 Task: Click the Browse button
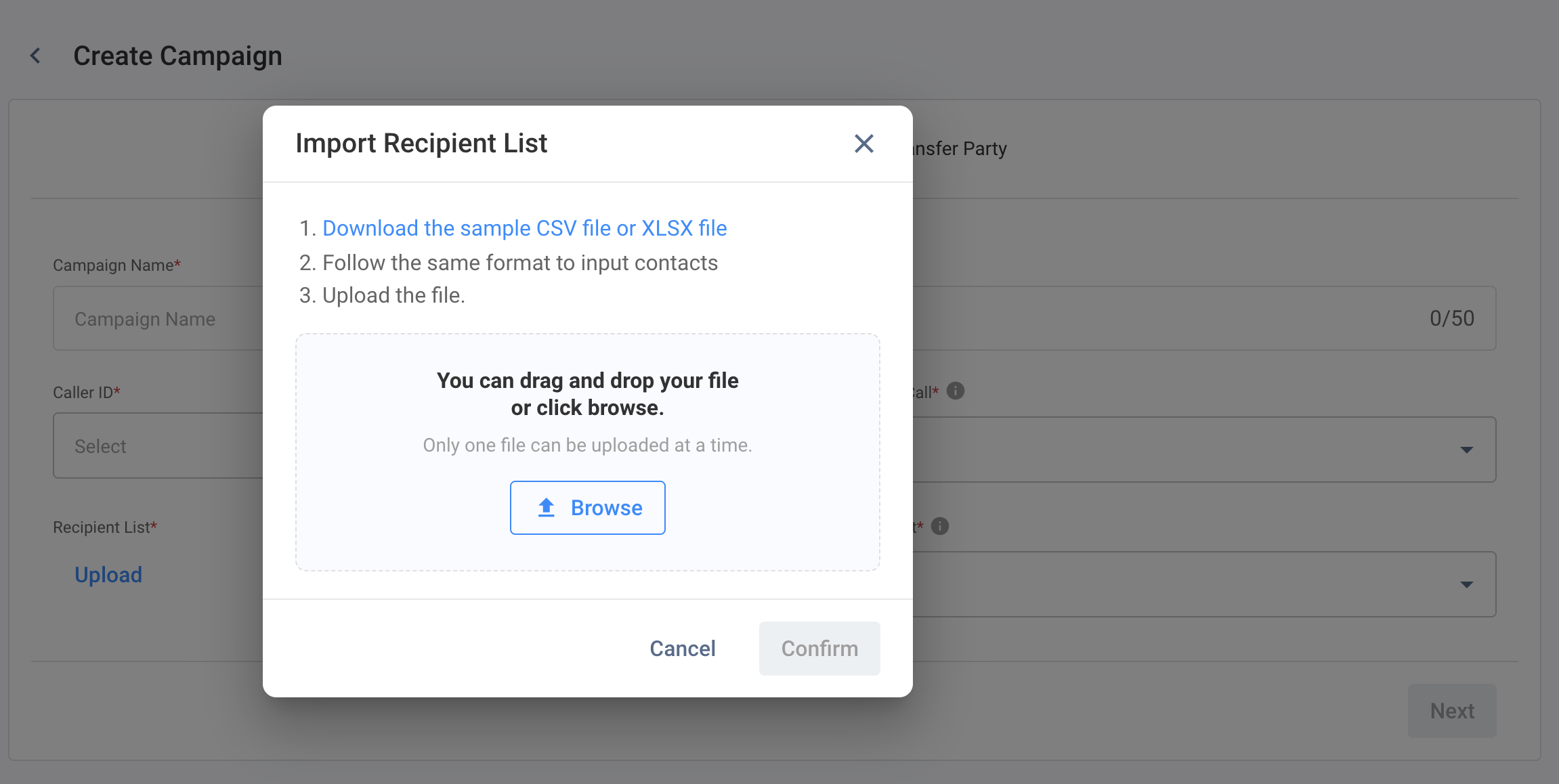587,508
